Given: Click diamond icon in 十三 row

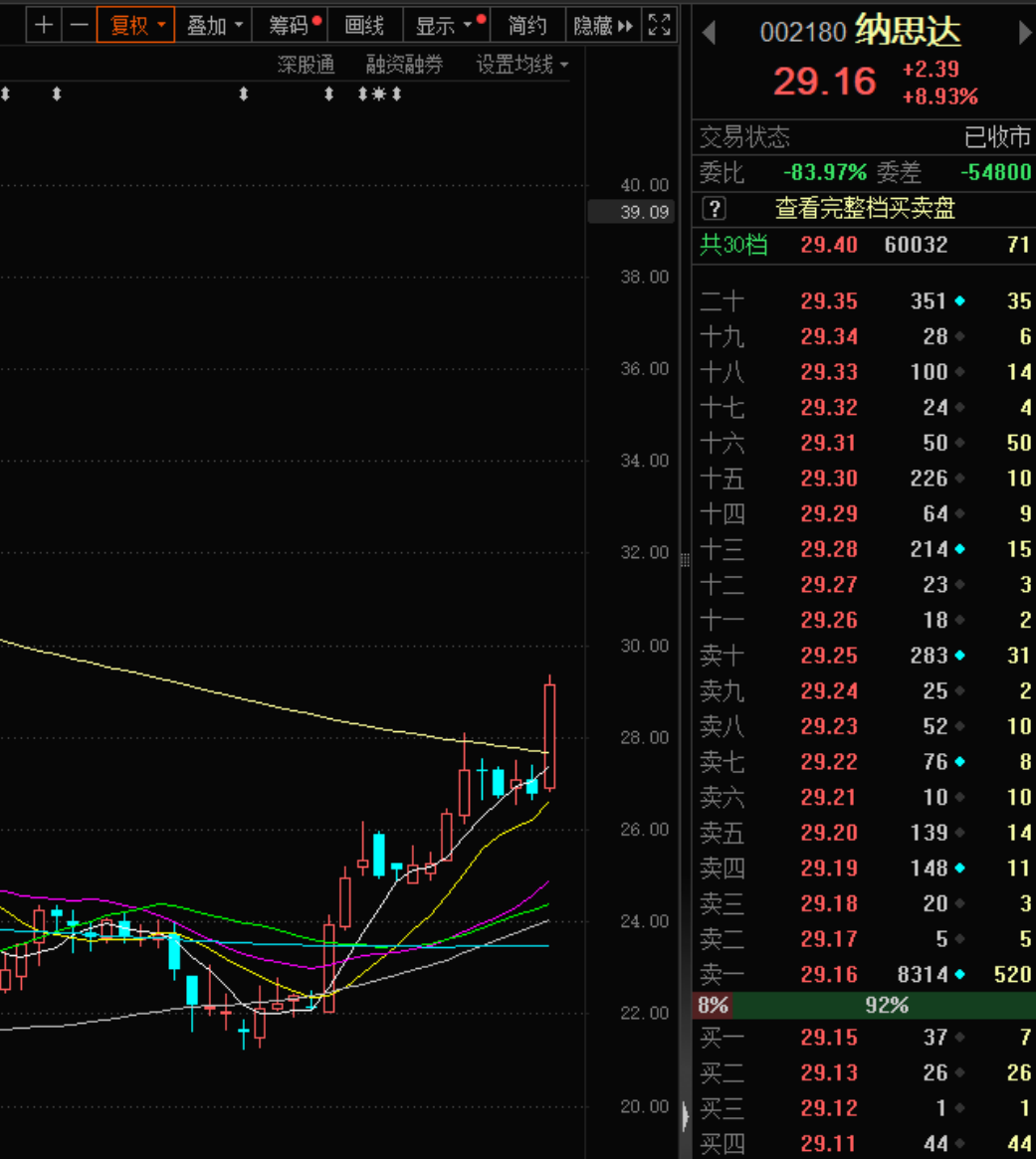Looking at the screenshot, I should [959, 549].
